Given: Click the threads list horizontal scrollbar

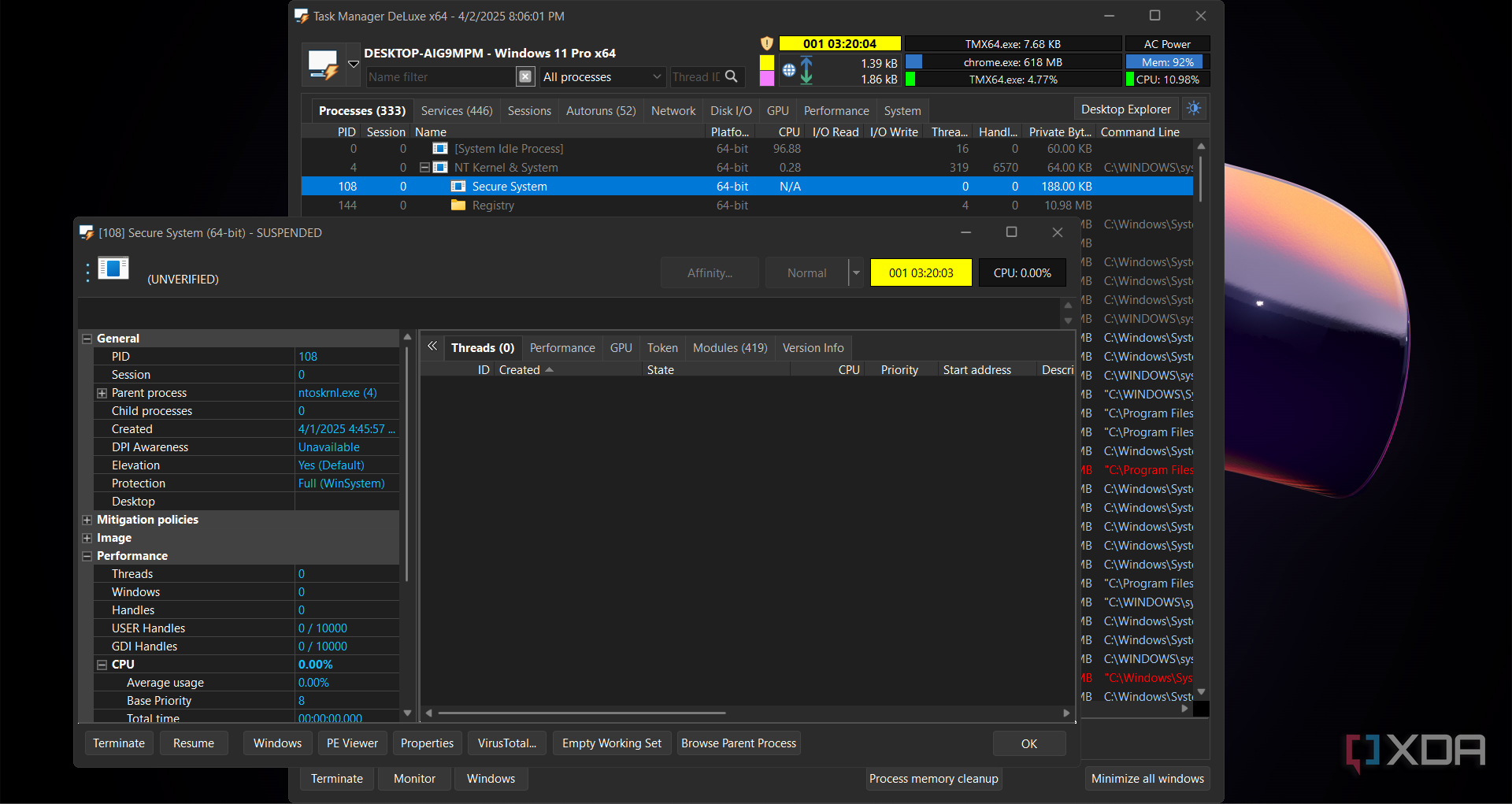Looking at the screenshot, I should coord(582,713).
